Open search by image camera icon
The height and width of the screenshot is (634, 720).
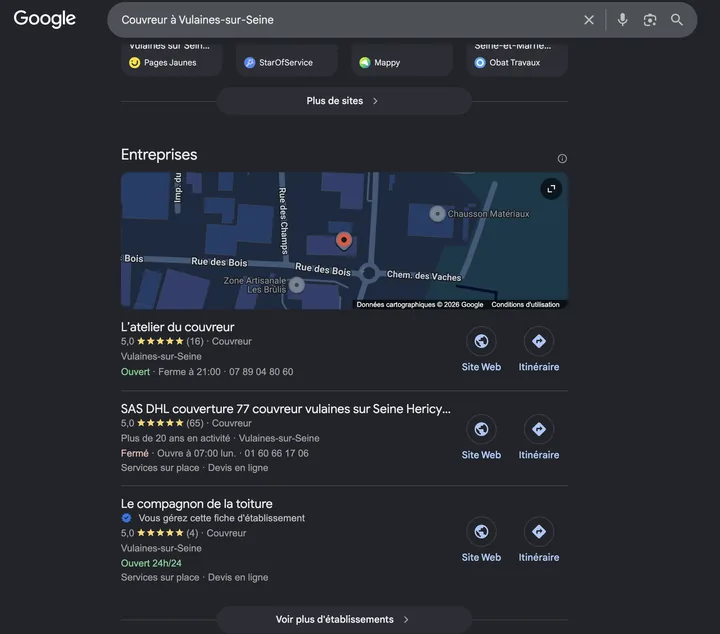tap(649, 20)
